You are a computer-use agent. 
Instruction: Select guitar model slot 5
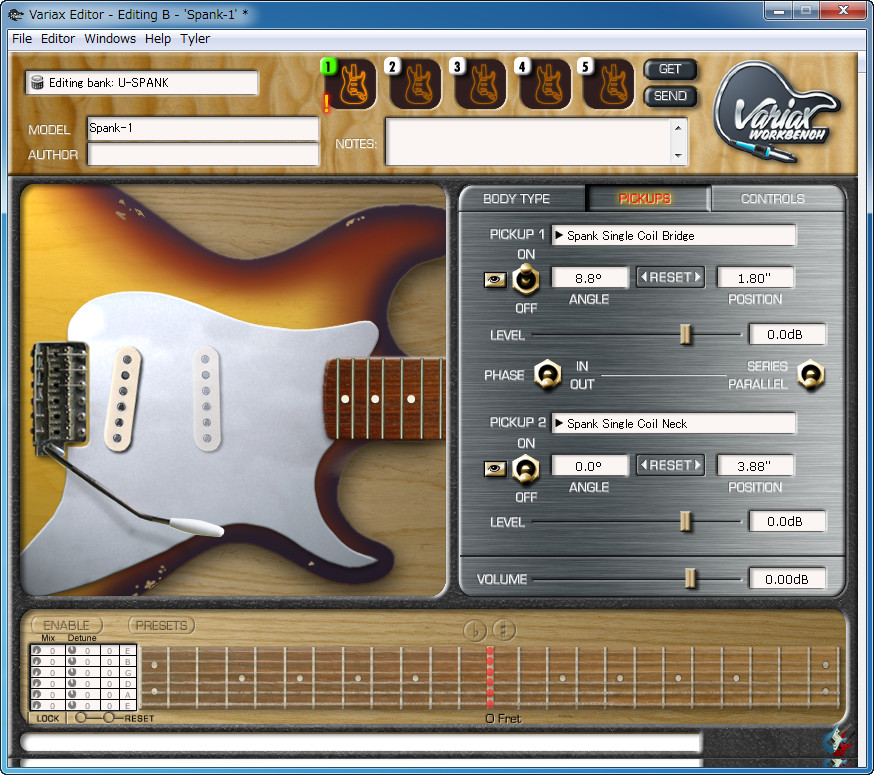[609, 84]
